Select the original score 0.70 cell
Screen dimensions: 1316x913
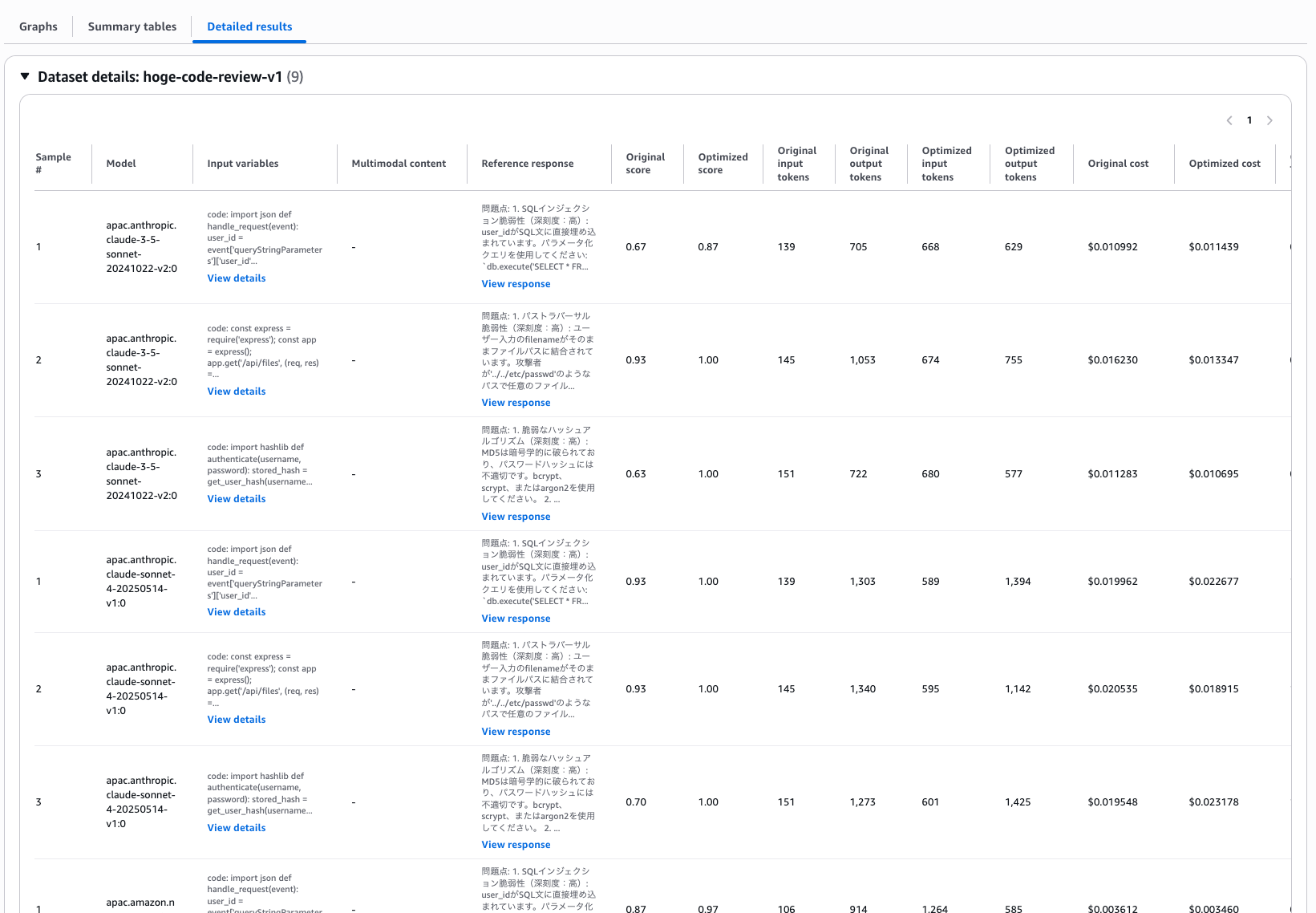[x=636, y=802]
